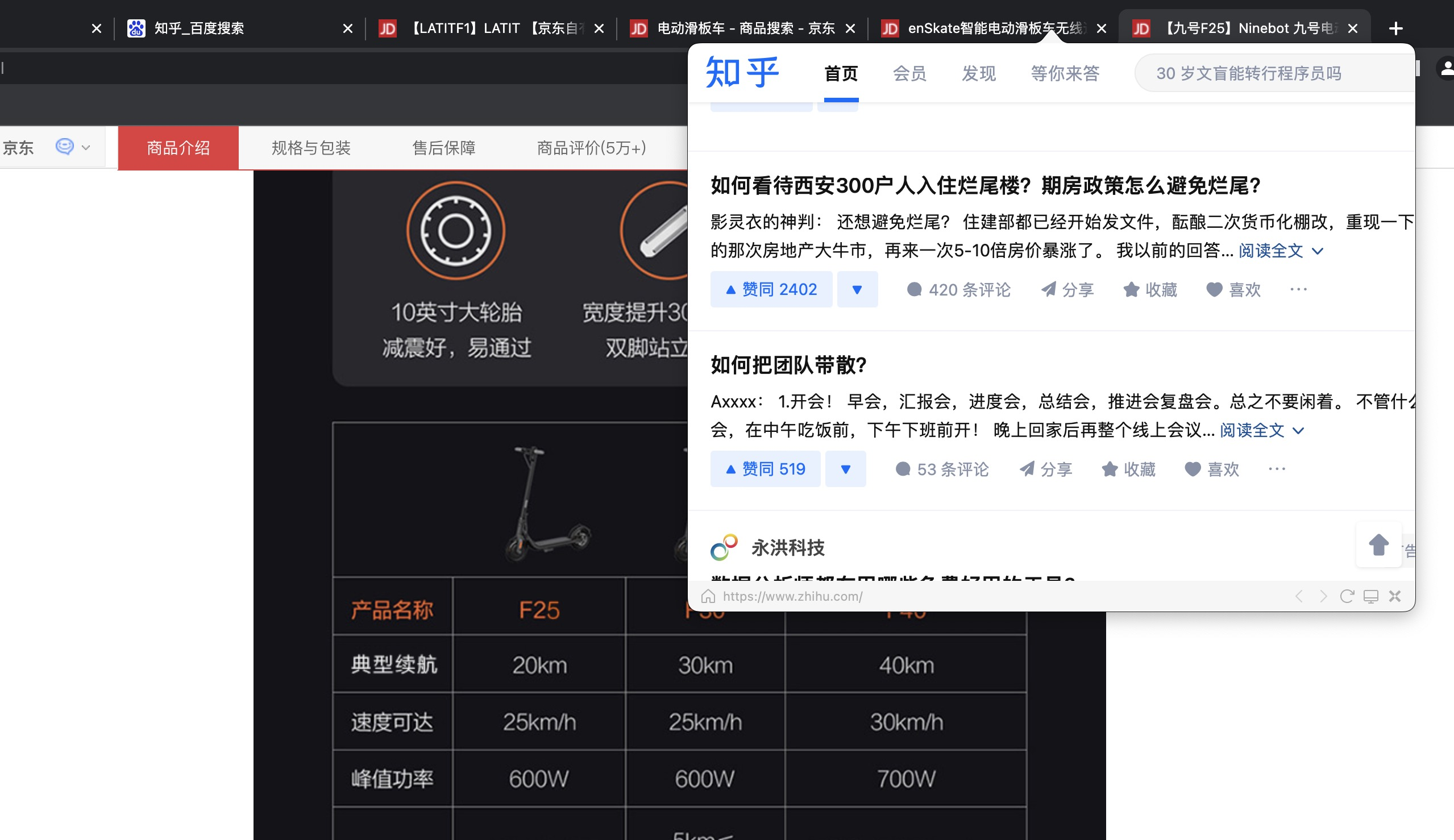Select JD 规格与包装 tab

311,148
